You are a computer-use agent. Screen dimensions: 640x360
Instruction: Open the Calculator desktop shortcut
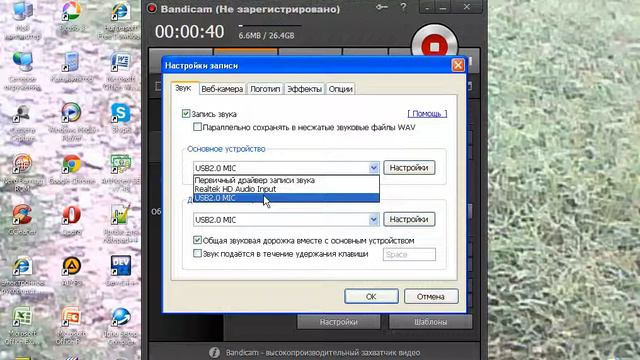[x=71, y=62]
